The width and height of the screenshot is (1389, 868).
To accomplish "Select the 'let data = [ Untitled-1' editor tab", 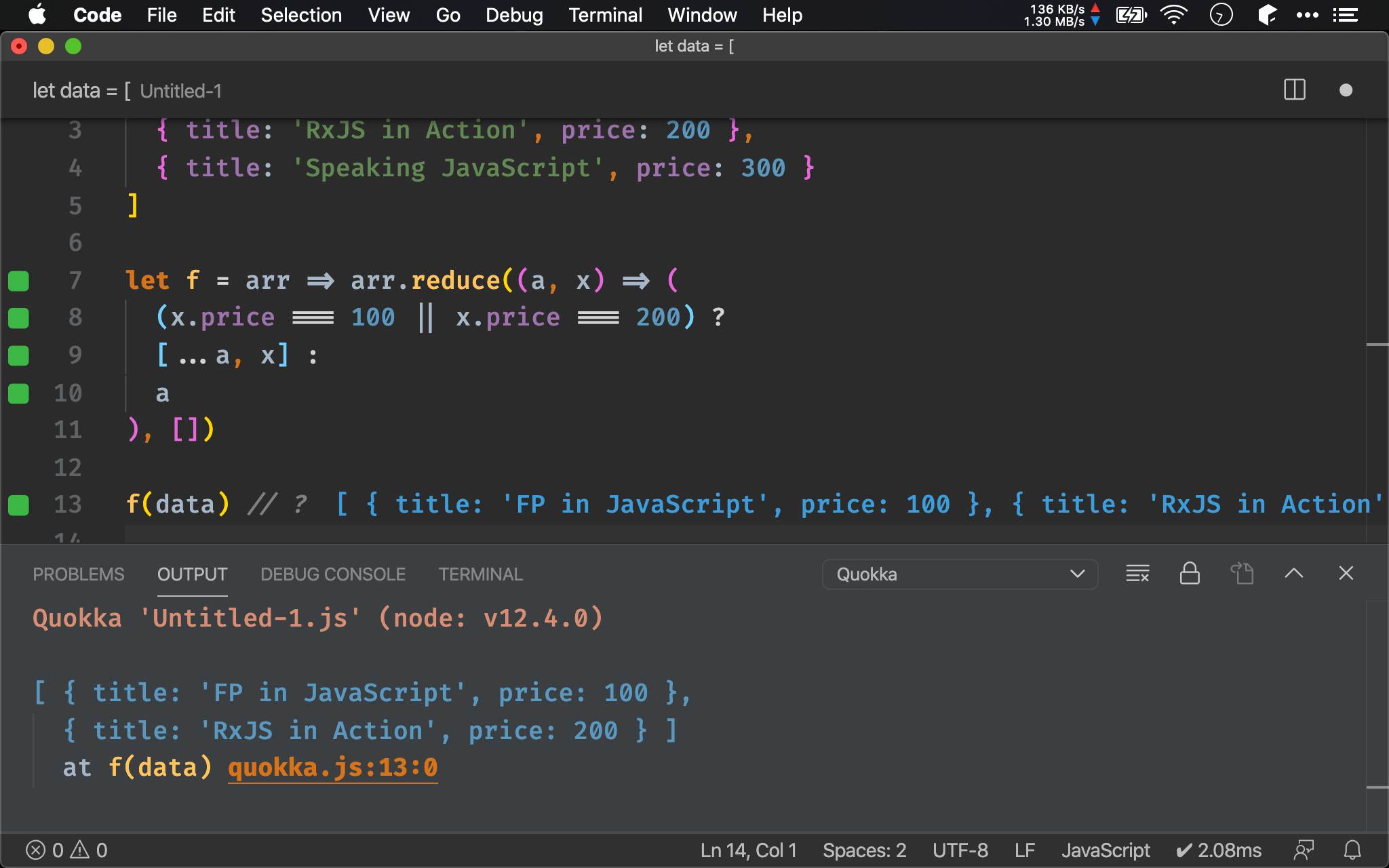I will click(127, 91).
